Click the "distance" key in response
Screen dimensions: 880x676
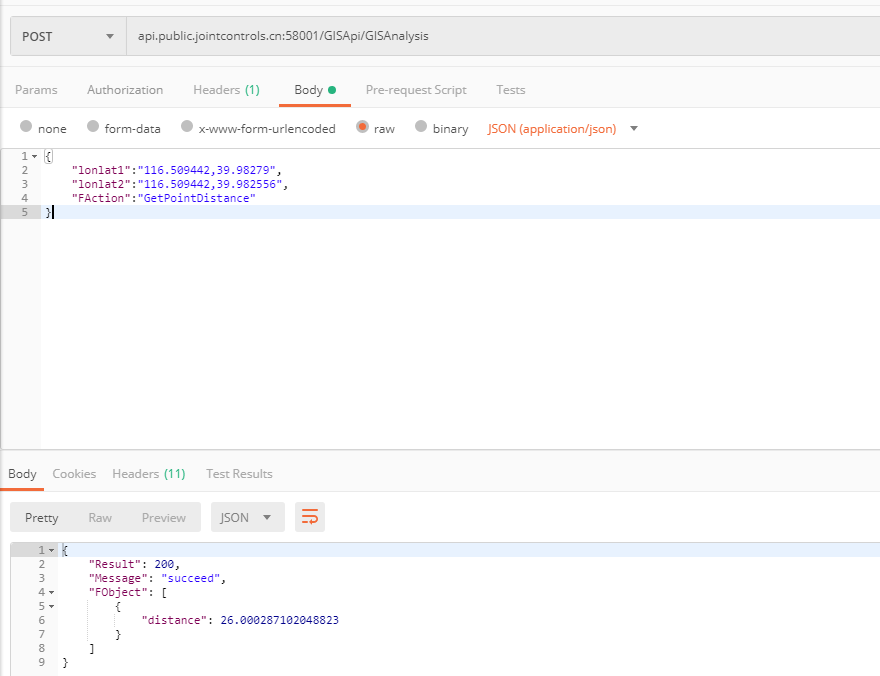coord(174,620)
